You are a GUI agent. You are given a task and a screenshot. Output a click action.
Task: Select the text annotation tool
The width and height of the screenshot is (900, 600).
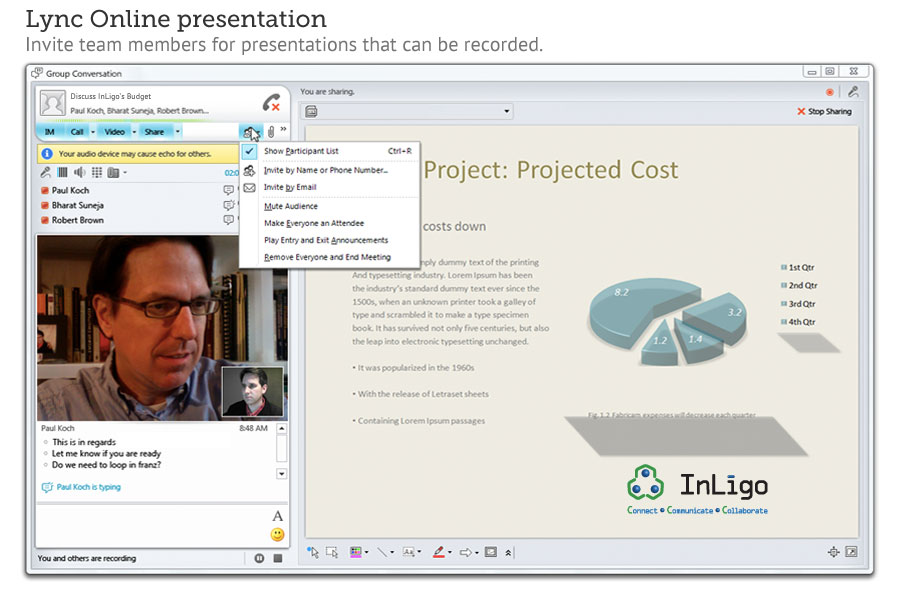click(409, 552)
